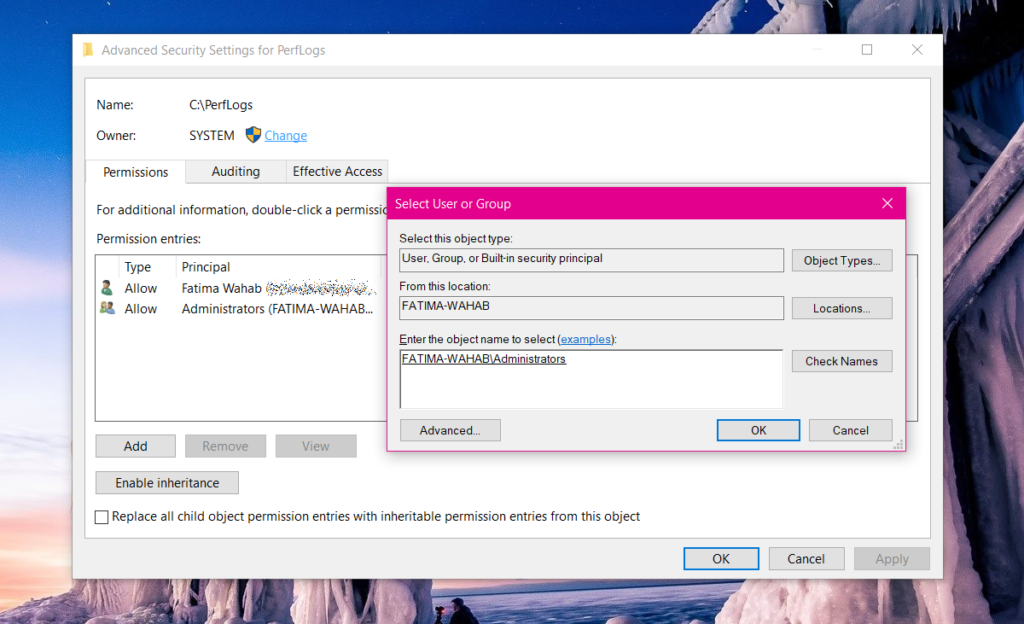1024x624 pixels.
Task: Click the group icon beside Administrators entry
Action: [x=106, y=309]
